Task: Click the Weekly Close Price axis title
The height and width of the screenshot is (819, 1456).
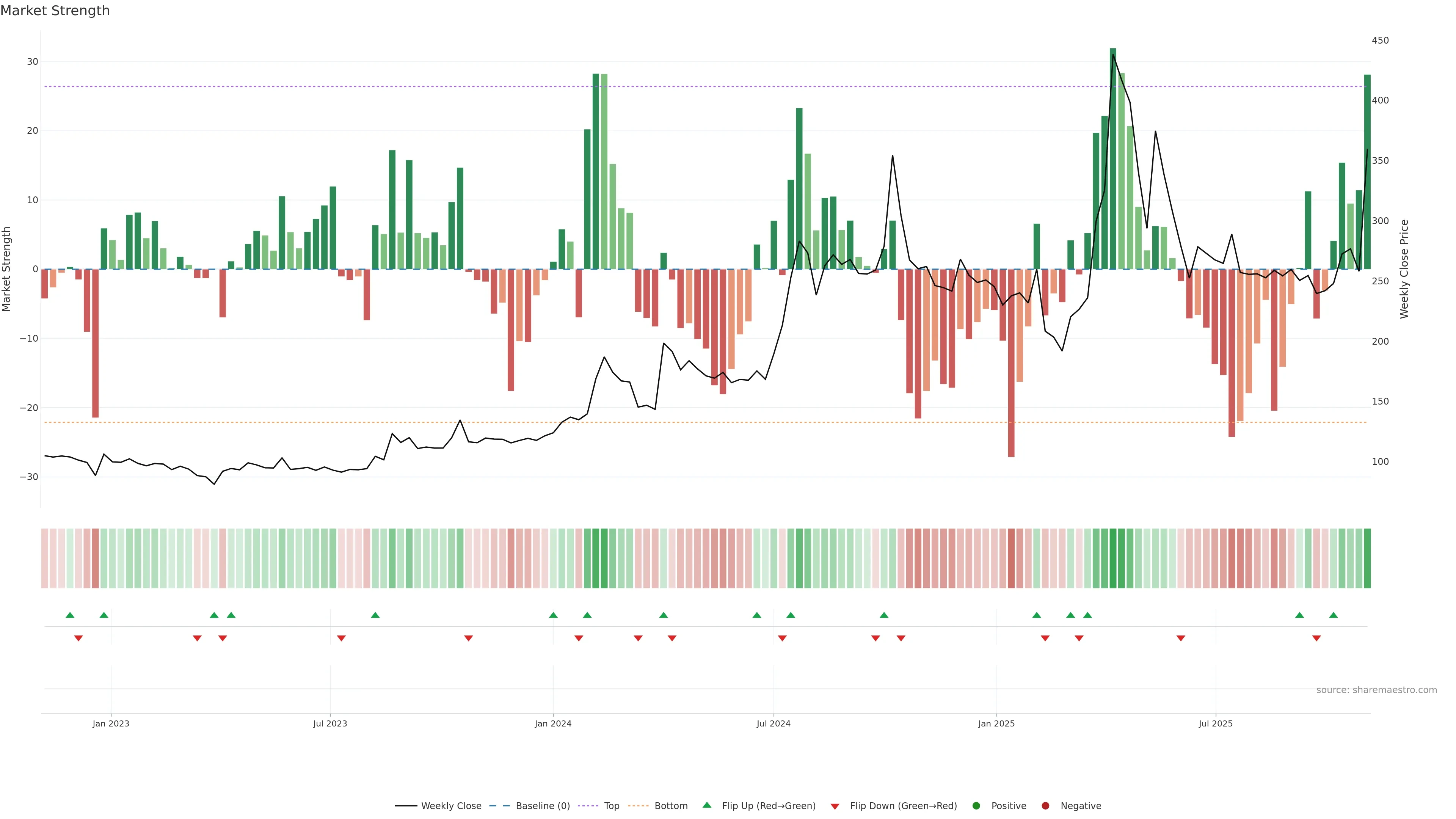Action: click(1404, 269)
